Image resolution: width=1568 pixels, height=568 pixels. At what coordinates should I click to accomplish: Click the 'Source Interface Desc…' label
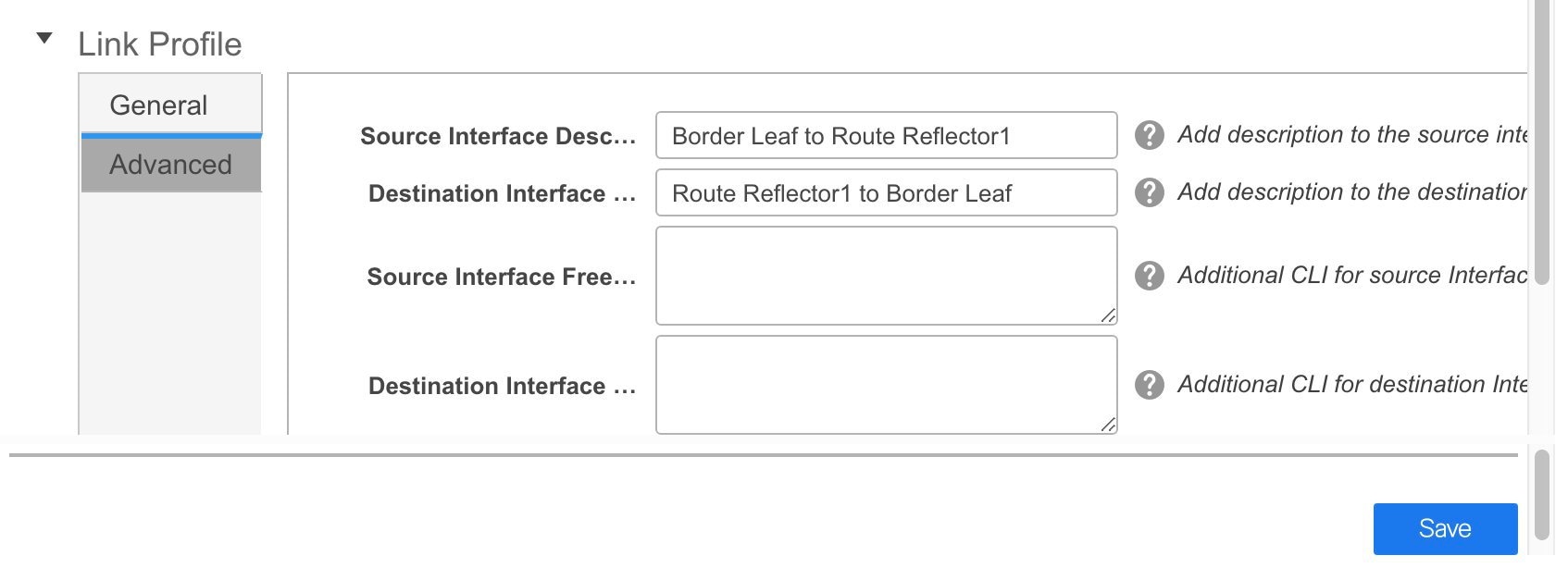498,137
